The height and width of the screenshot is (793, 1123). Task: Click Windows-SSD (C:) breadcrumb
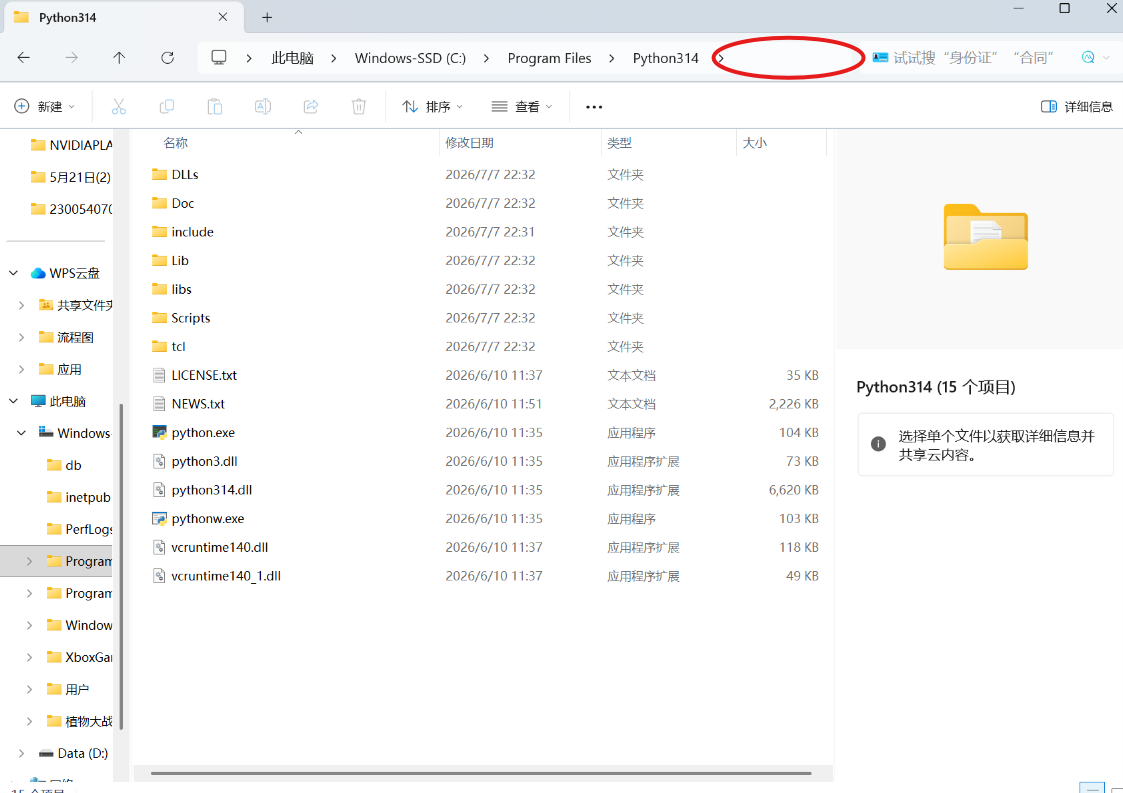point(410,58)
